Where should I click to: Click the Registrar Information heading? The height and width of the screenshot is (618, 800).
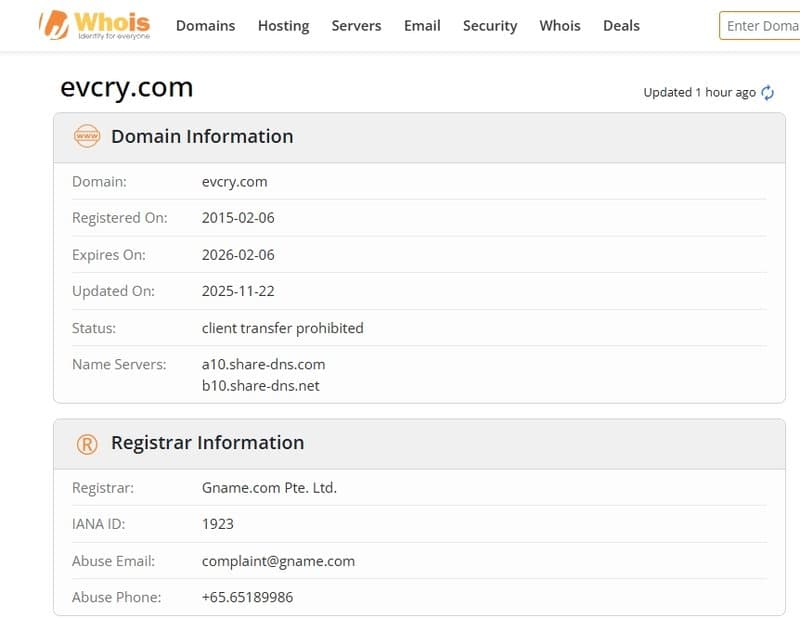tap(208, 442)
